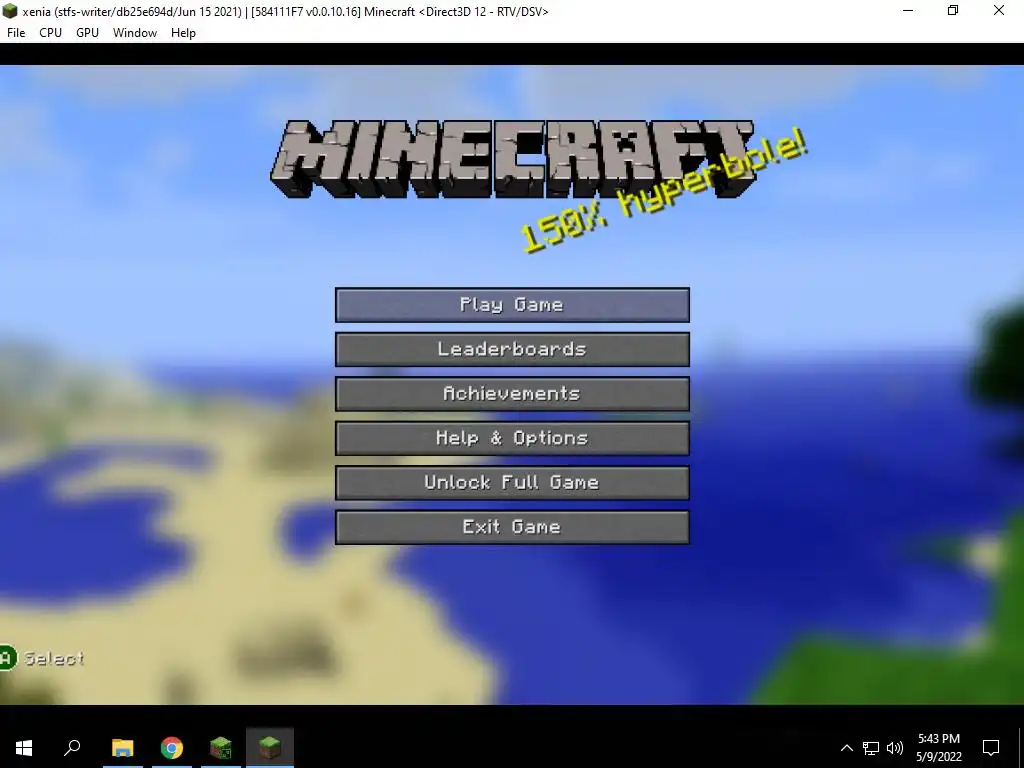Open the network status icon
The image size is (1024, 768).
pos(871,748)
